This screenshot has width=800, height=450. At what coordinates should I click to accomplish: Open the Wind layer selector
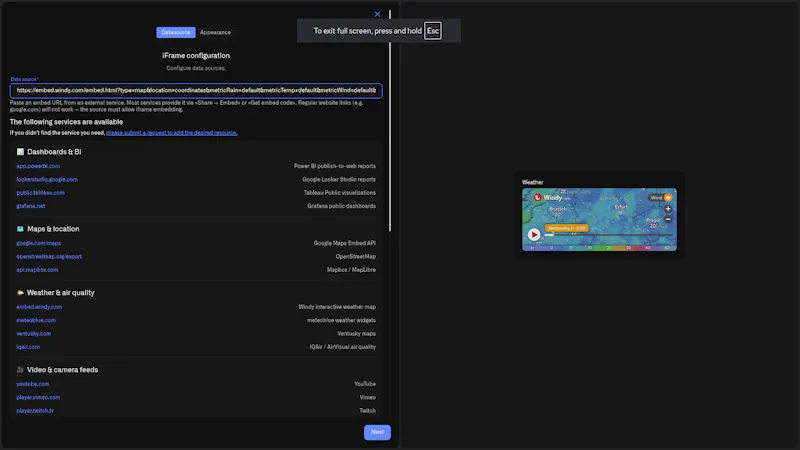661,197
